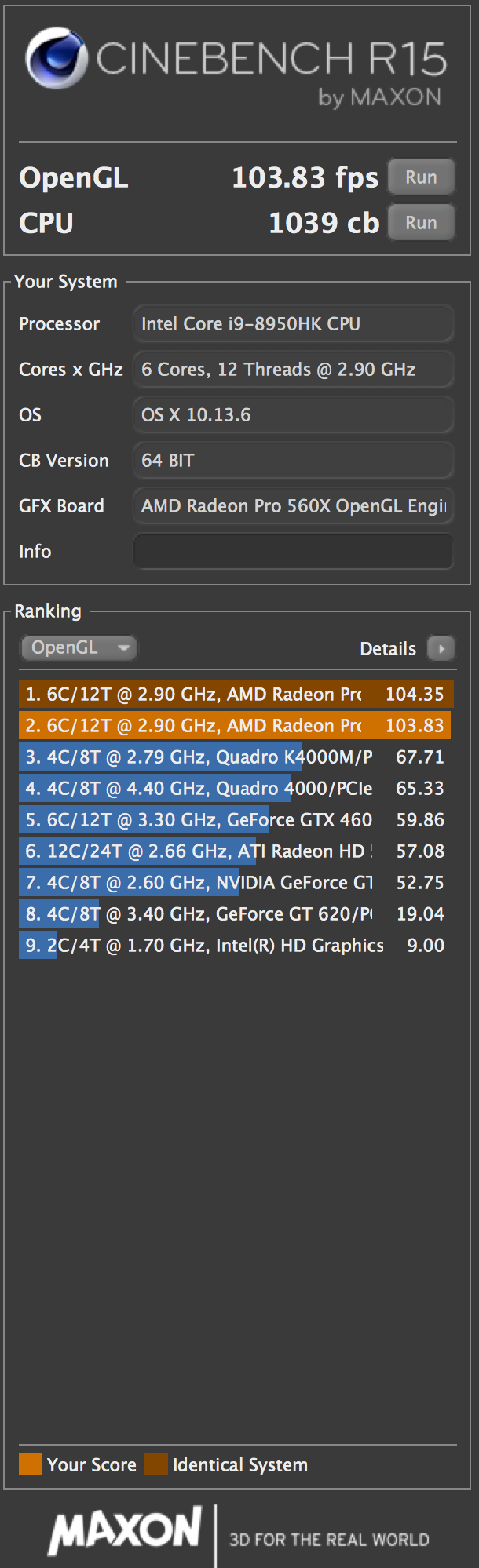The image size is (479, 1568).
Task: Select ranking row 7 NVIDIA GeForce 52.75
Action: coord(236,882)
